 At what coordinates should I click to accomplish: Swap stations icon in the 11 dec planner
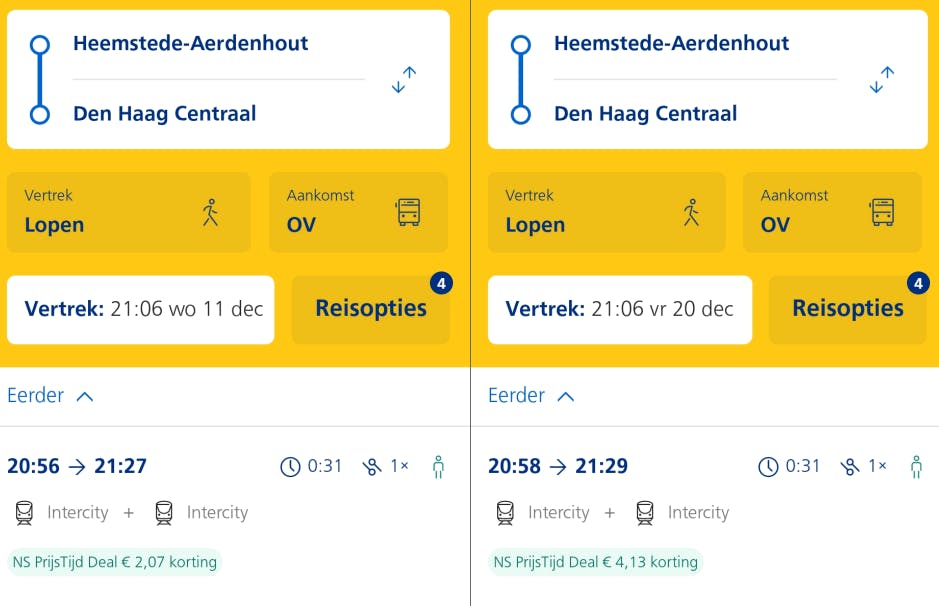(x=404, y=80)
